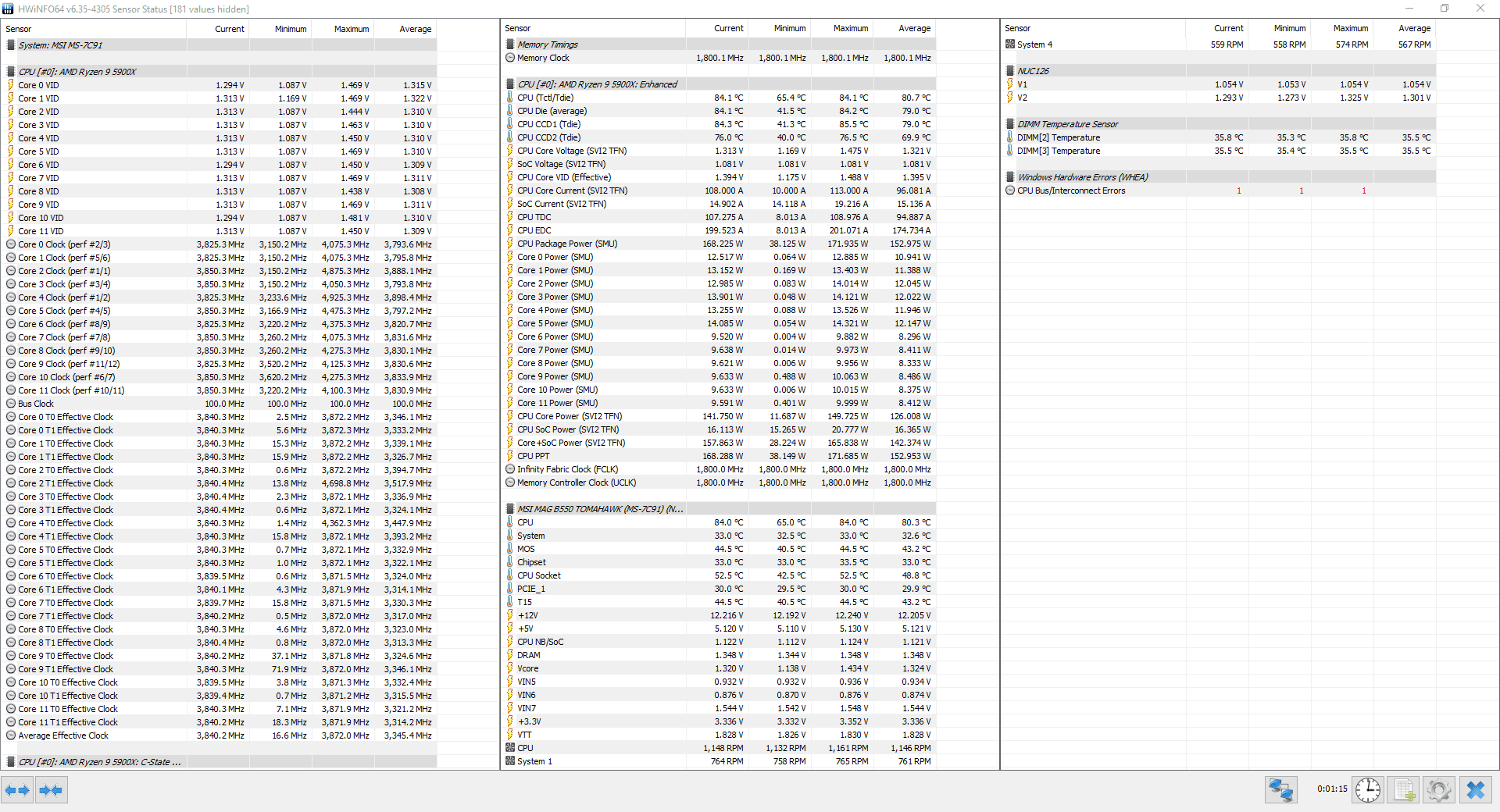Close sensor window with the blue X
Viewport: 1500px width, 812px height.
click(1476, 790)
